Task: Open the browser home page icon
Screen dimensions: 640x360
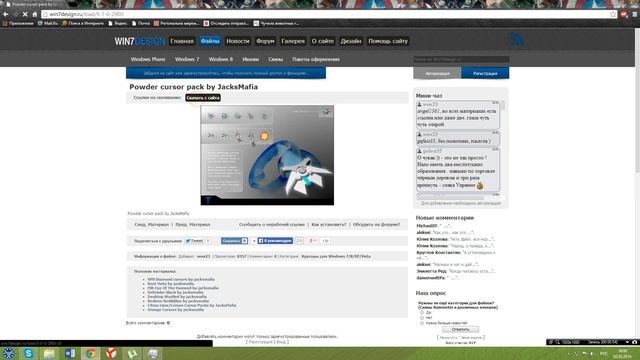Action: 35,14
